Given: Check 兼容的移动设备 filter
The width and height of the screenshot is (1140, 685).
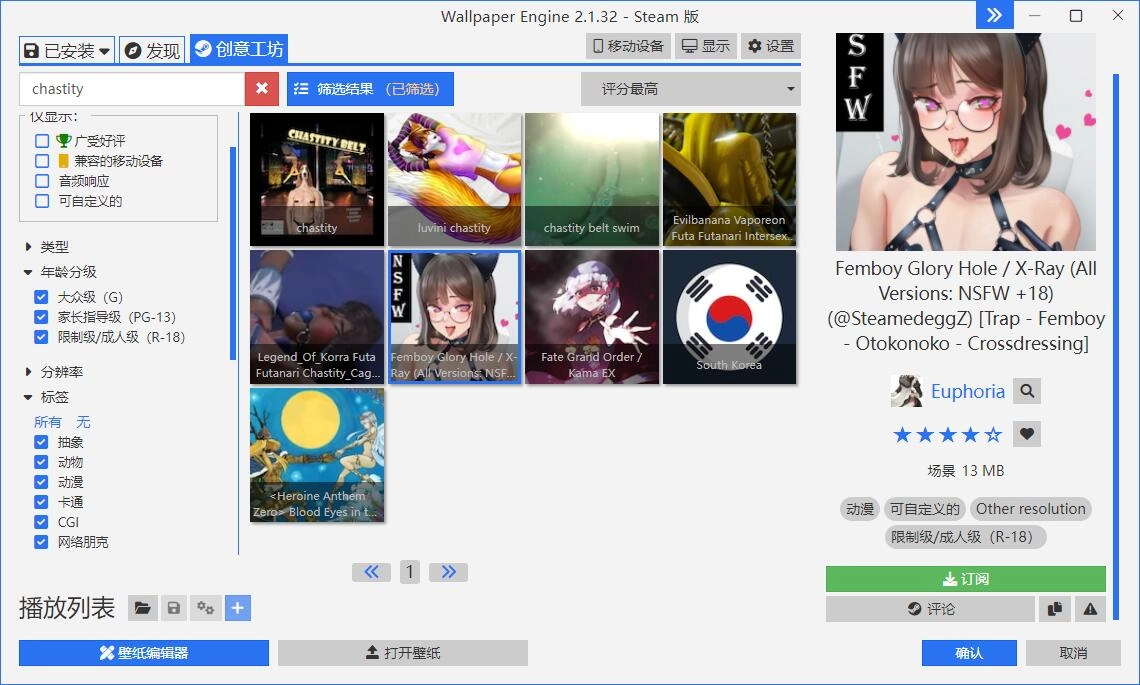Looking at the screenshot, I should [x=42, y=161].
